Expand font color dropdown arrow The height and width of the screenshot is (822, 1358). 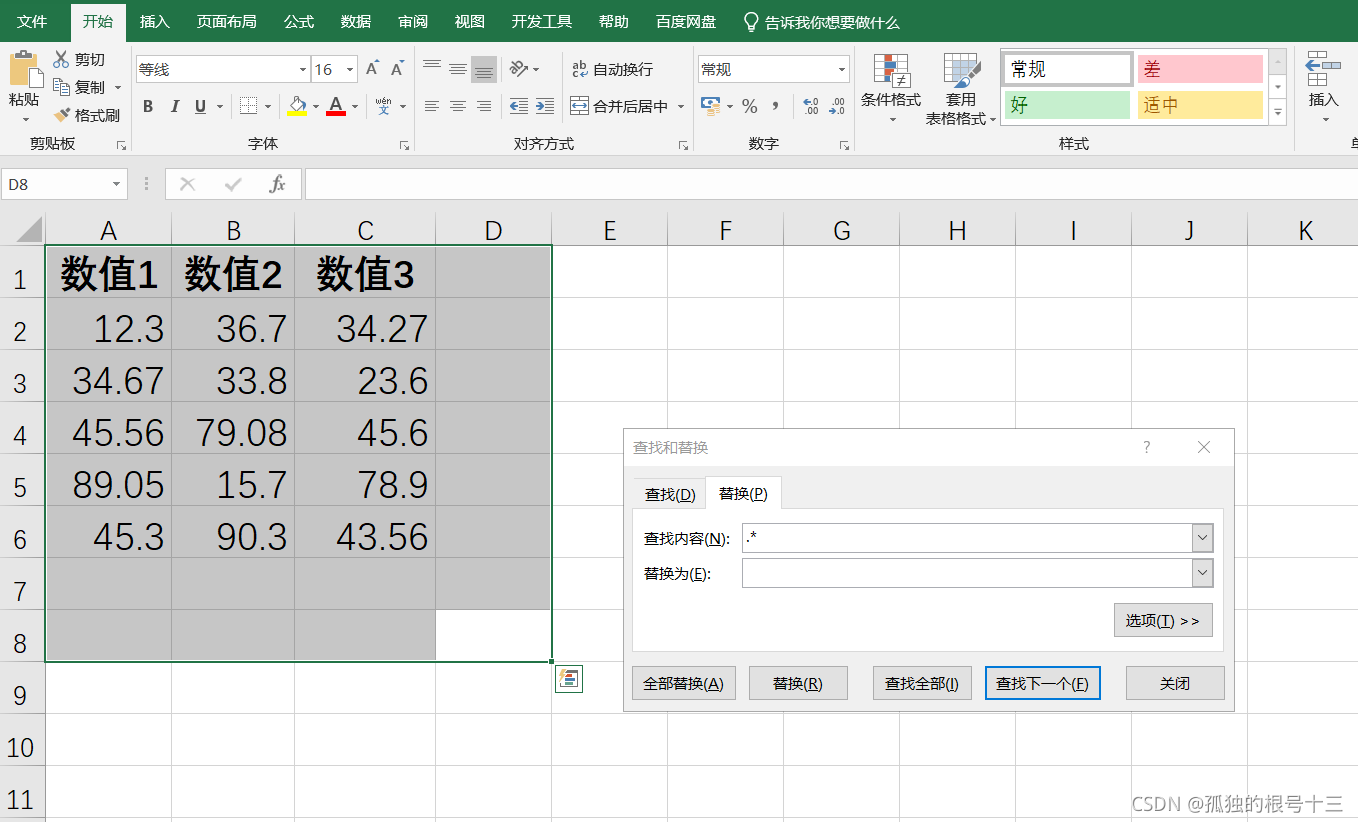(355, 106)
